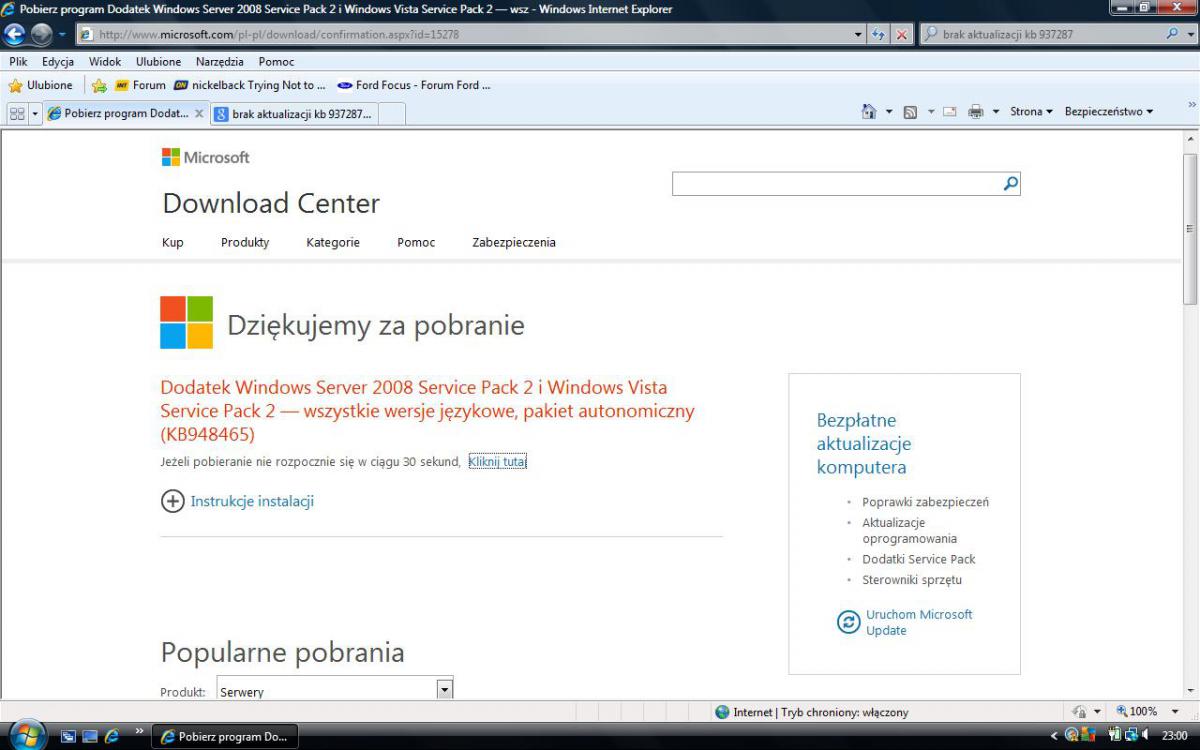Go back with the Back arrow button
This screenshot has width=1200, height=750.
(14, 34)
